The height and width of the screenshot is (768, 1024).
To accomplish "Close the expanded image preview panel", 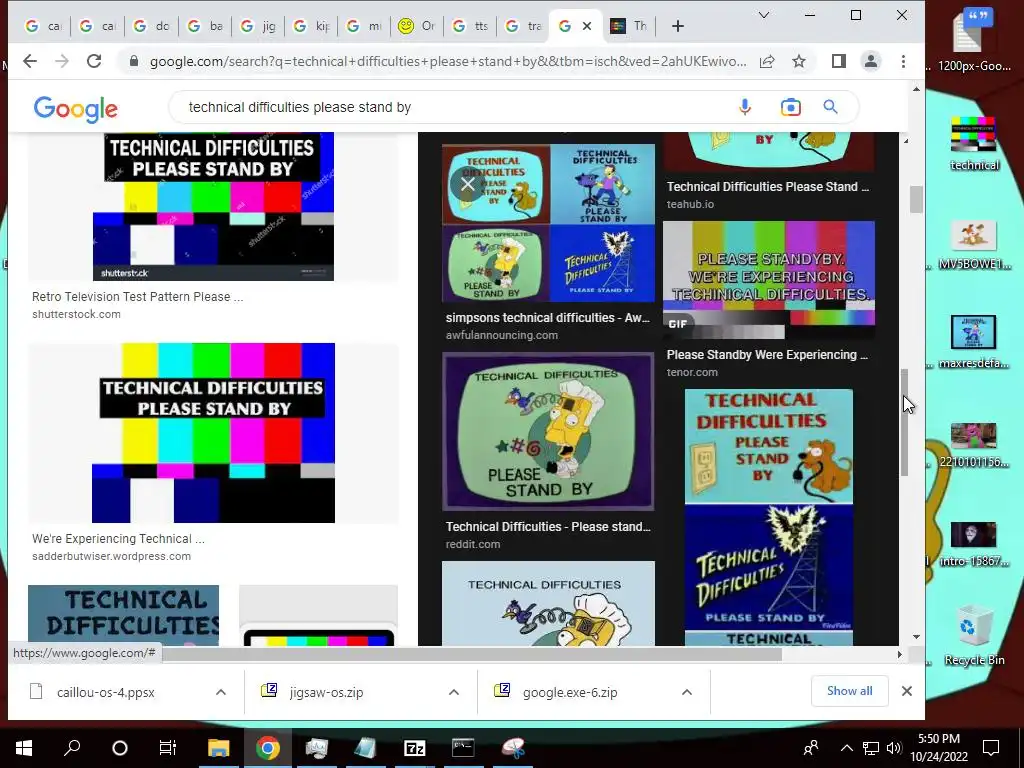I will click(468, 184).
